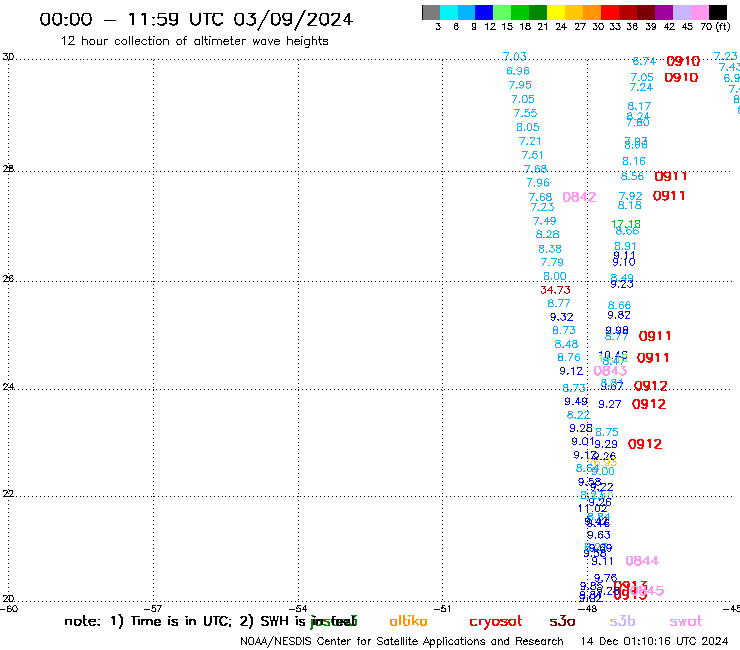Screen dimensions: 740x650
Task: Click the purple swatch in the color scale
Action: pos(664,12)
